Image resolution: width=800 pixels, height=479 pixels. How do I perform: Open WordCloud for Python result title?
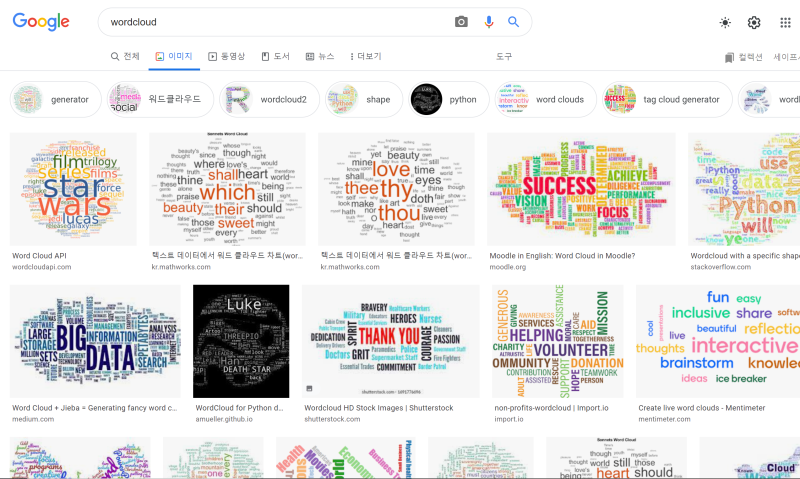click(239, 408)
